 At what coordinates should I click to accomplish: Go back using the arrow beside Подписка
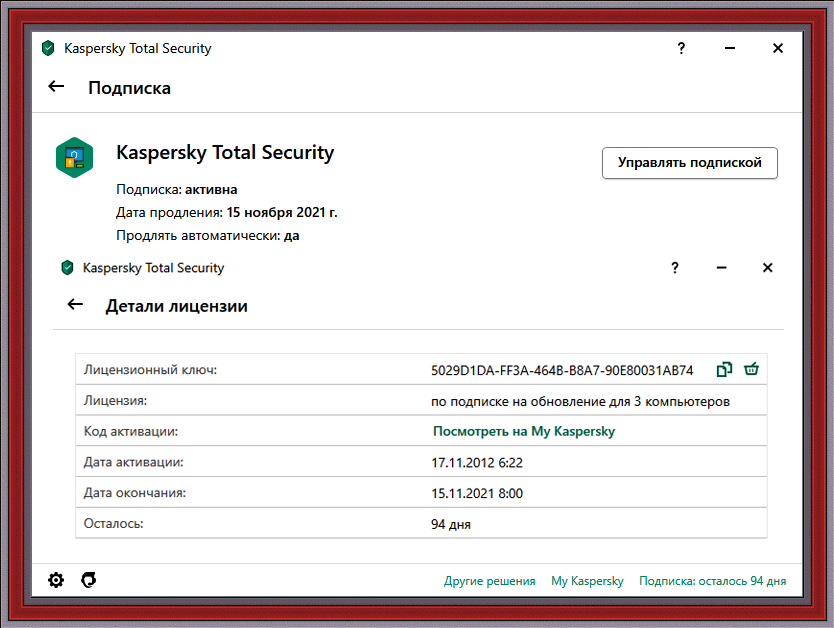pyautogui.click(x=56, y=87)
